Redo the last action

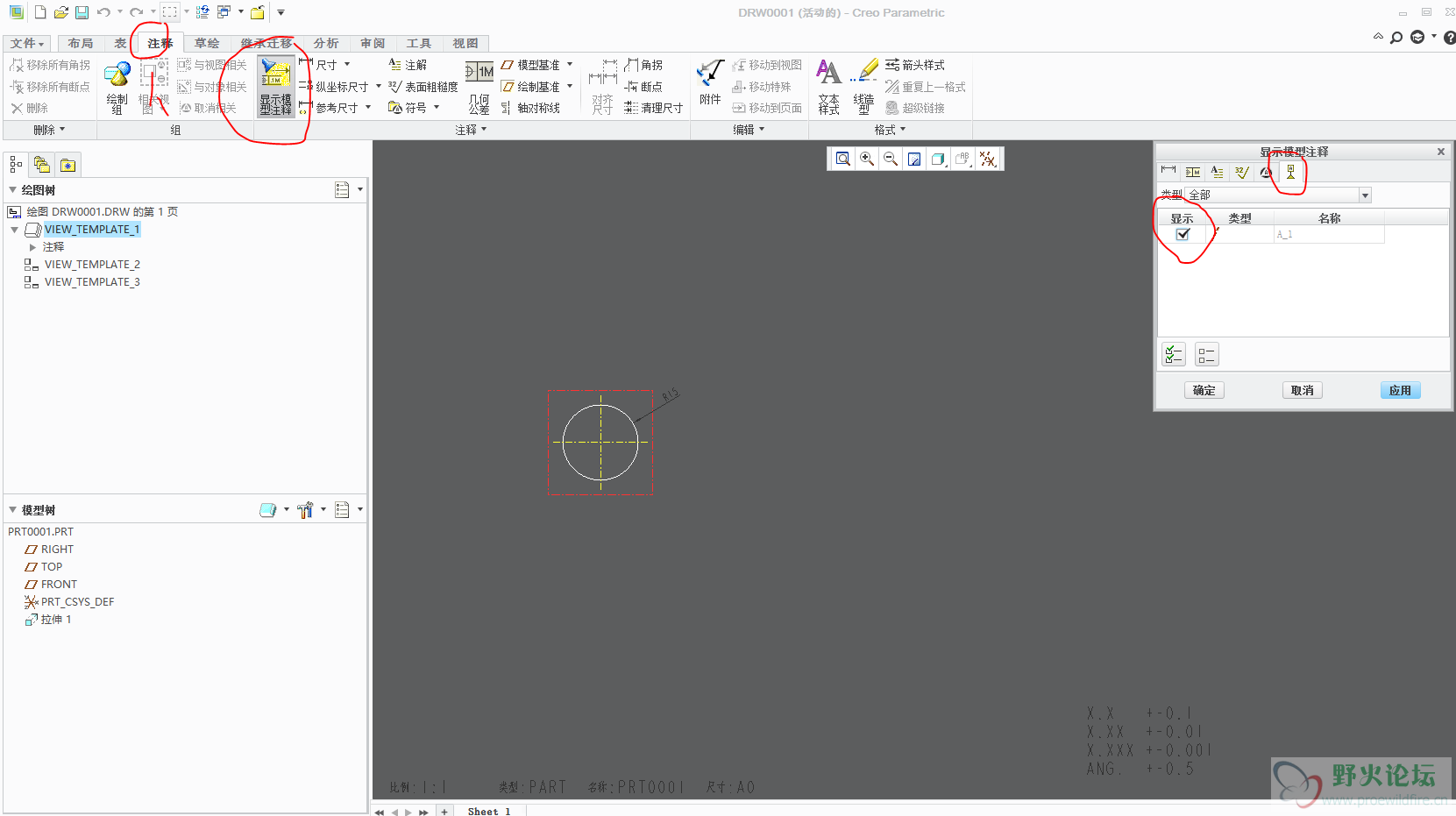click(x=136, y=12)
